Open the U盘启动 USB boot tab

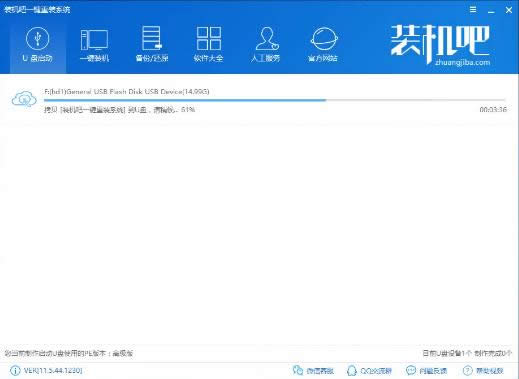click(x=38, y=45)
